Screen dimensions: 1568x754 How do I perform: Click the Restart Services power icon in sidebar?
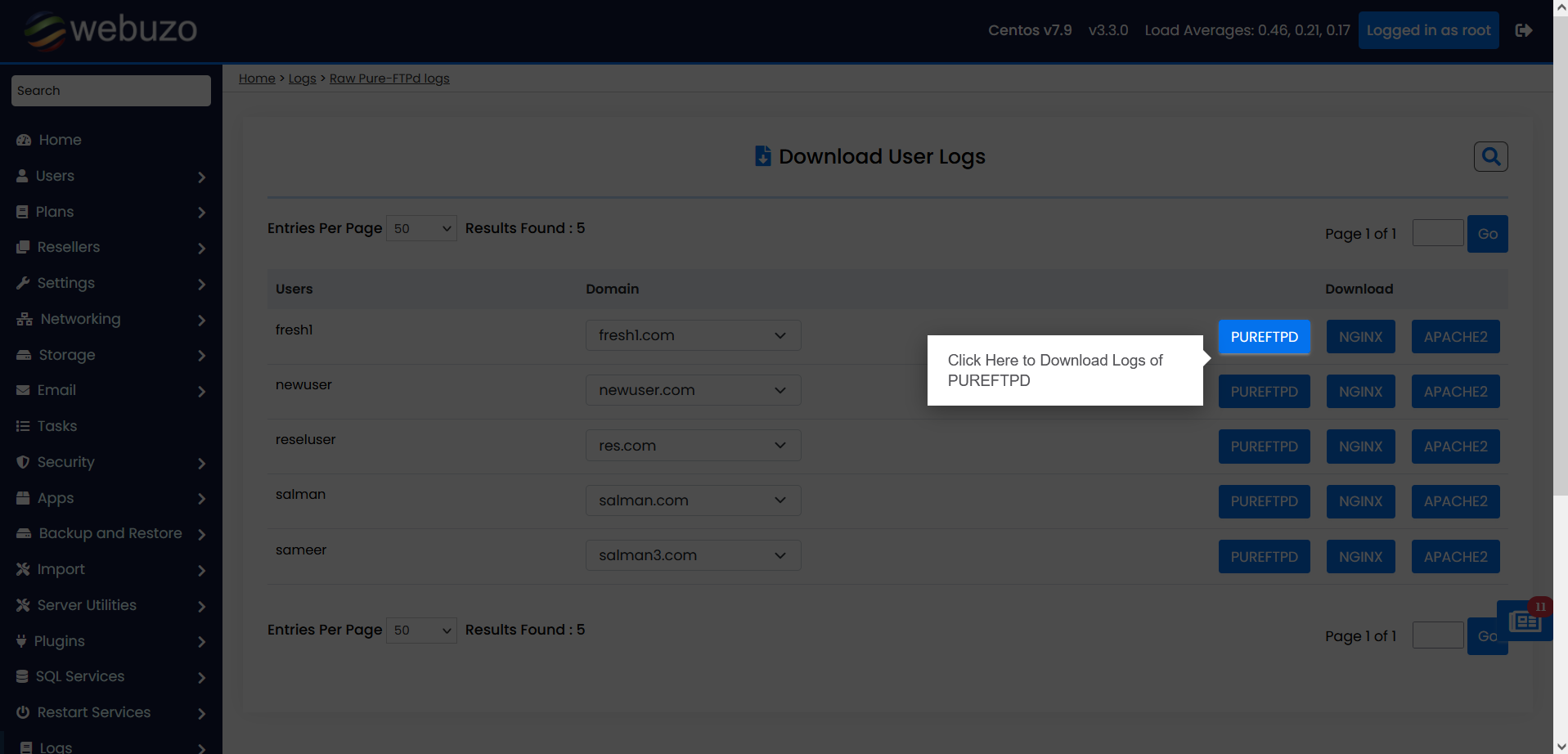tap(23, 712)
